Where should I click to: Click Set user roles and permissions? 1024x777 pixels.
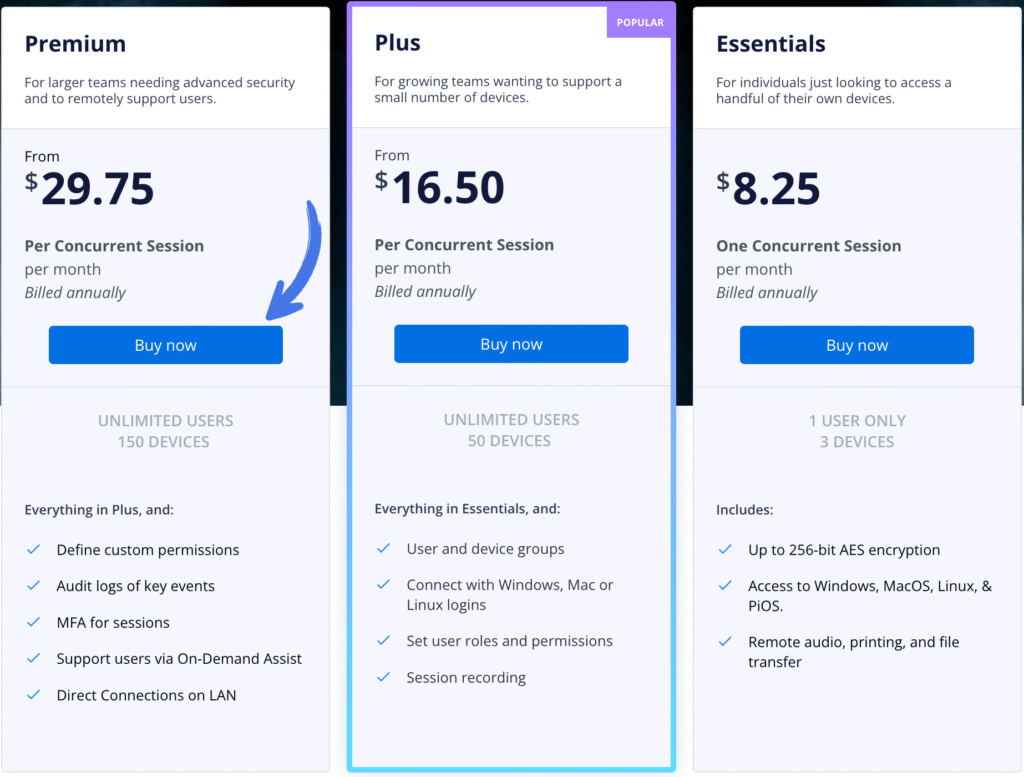pyautogui.click(x=509, y=641)
